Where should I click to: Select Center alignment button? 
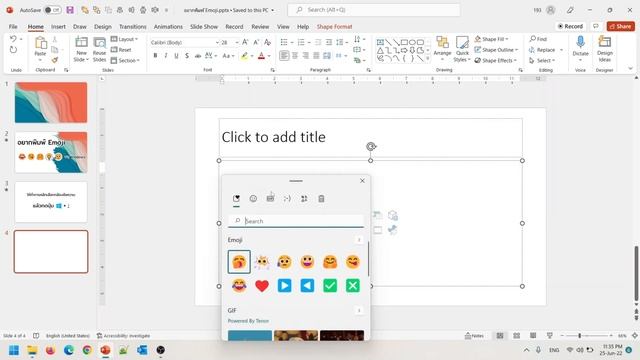pos(295,56)
